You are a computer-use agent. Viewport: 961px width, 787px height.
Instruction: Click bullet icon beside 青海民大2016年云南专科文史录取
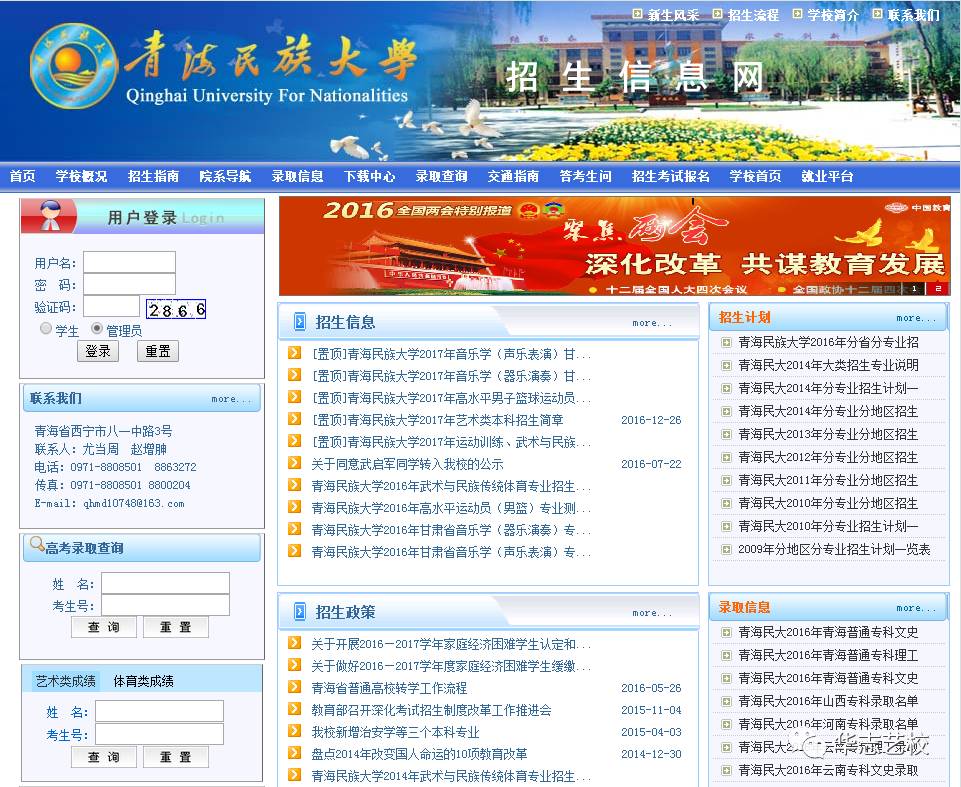click(x=726, y=770)
